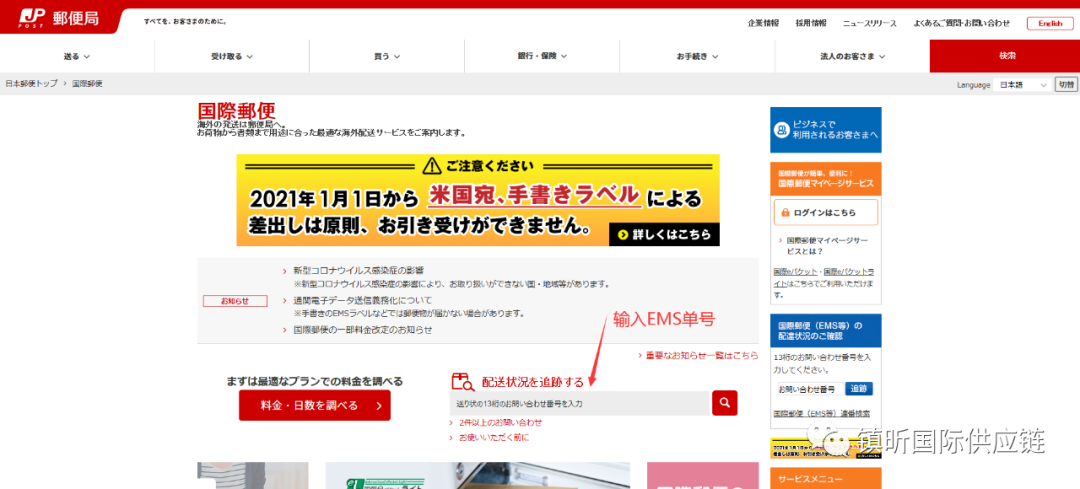
Task: Click the parcel-magnifier icon beside 配送状況を追跡する
Action: [x=463, y=382]
